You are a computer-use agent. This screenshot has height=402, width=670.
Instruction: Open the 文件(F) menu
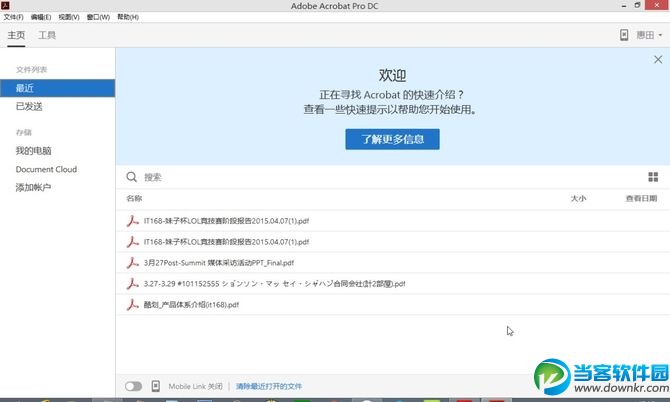point(14,17)
